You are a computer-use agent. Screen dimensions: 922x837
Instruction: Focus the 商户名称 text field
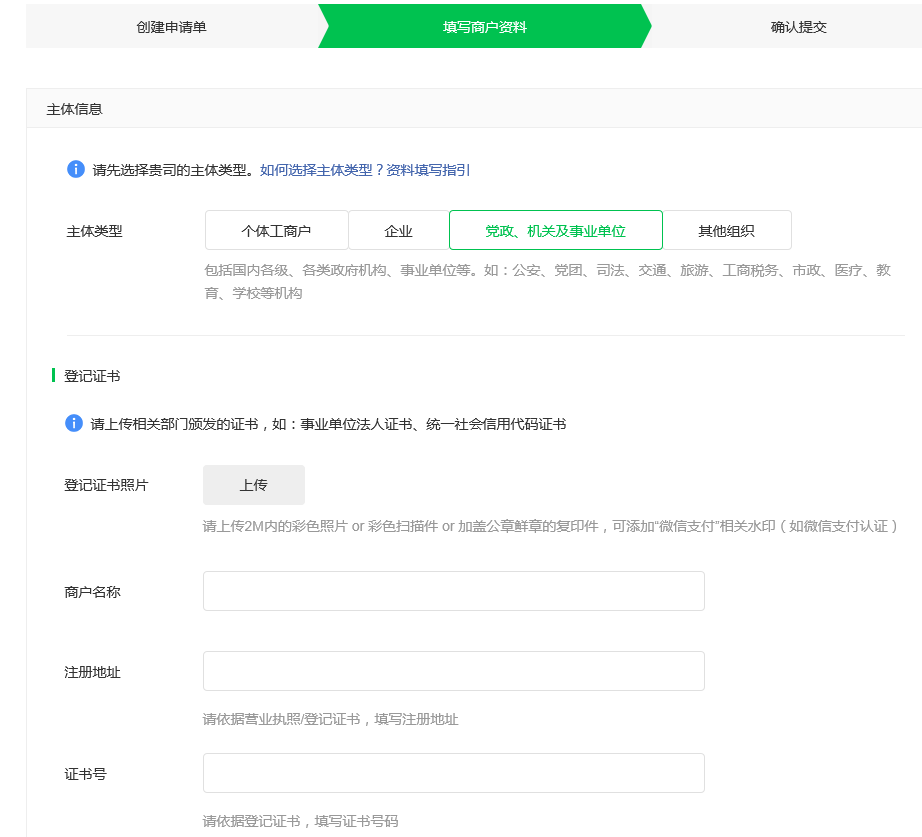pos(453,591)
